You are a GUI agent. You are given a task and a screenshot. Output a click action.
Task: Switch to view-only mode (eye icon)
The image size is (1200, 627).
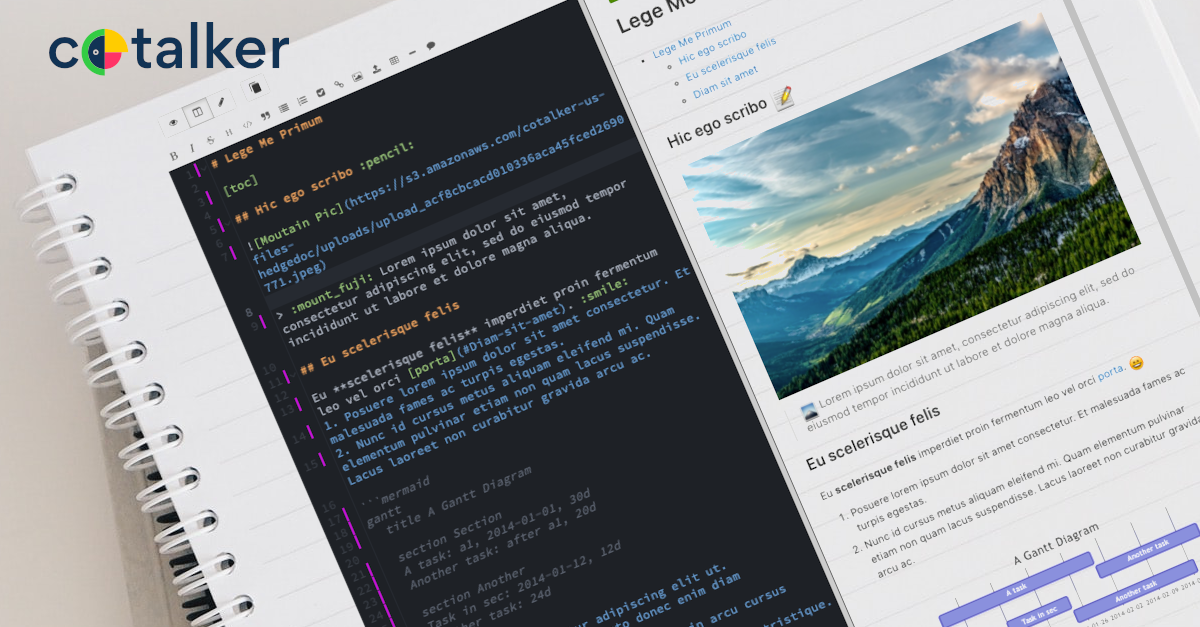click(x=173, y=123)
